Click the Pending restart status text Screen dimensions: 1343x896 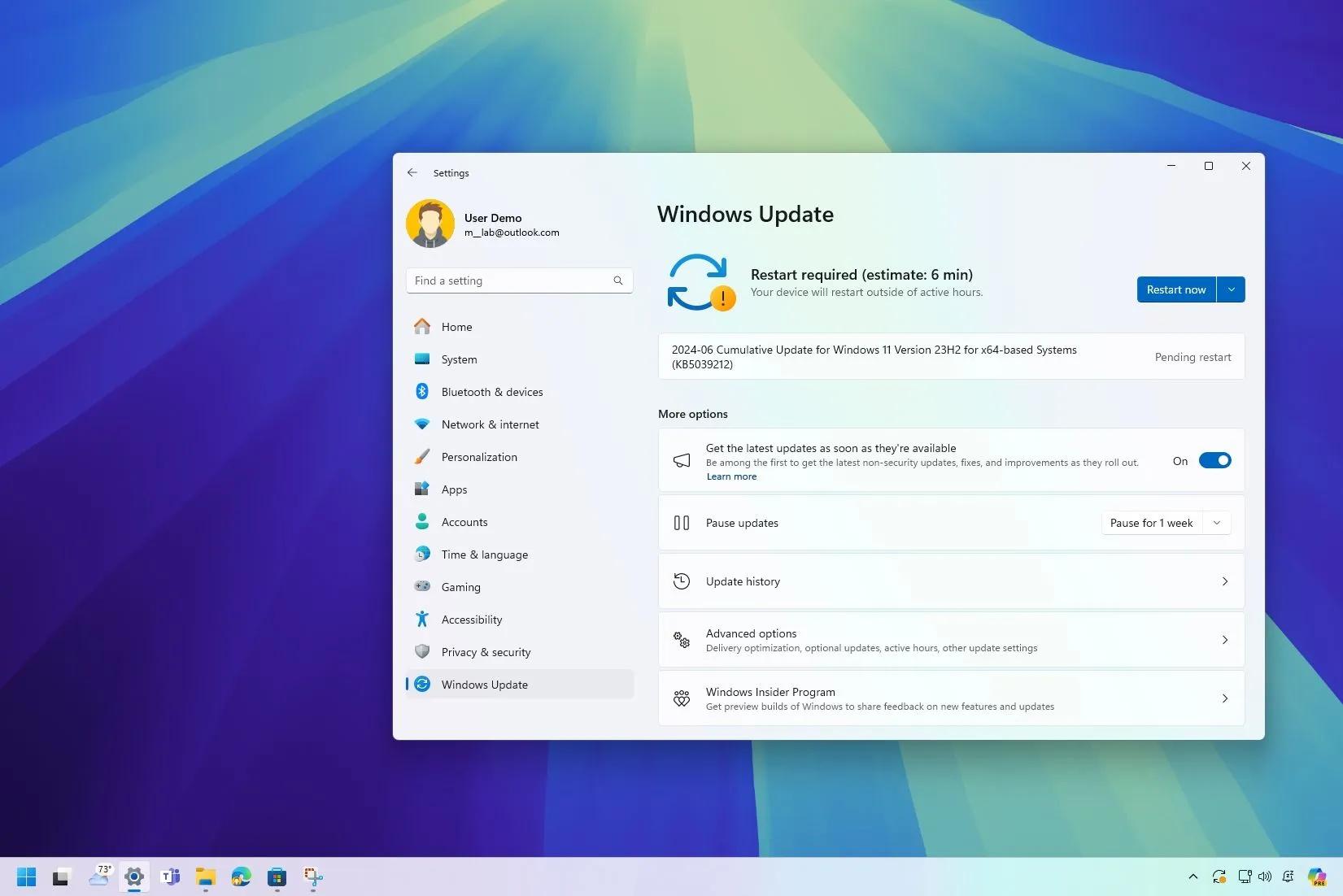[1193, 357]
